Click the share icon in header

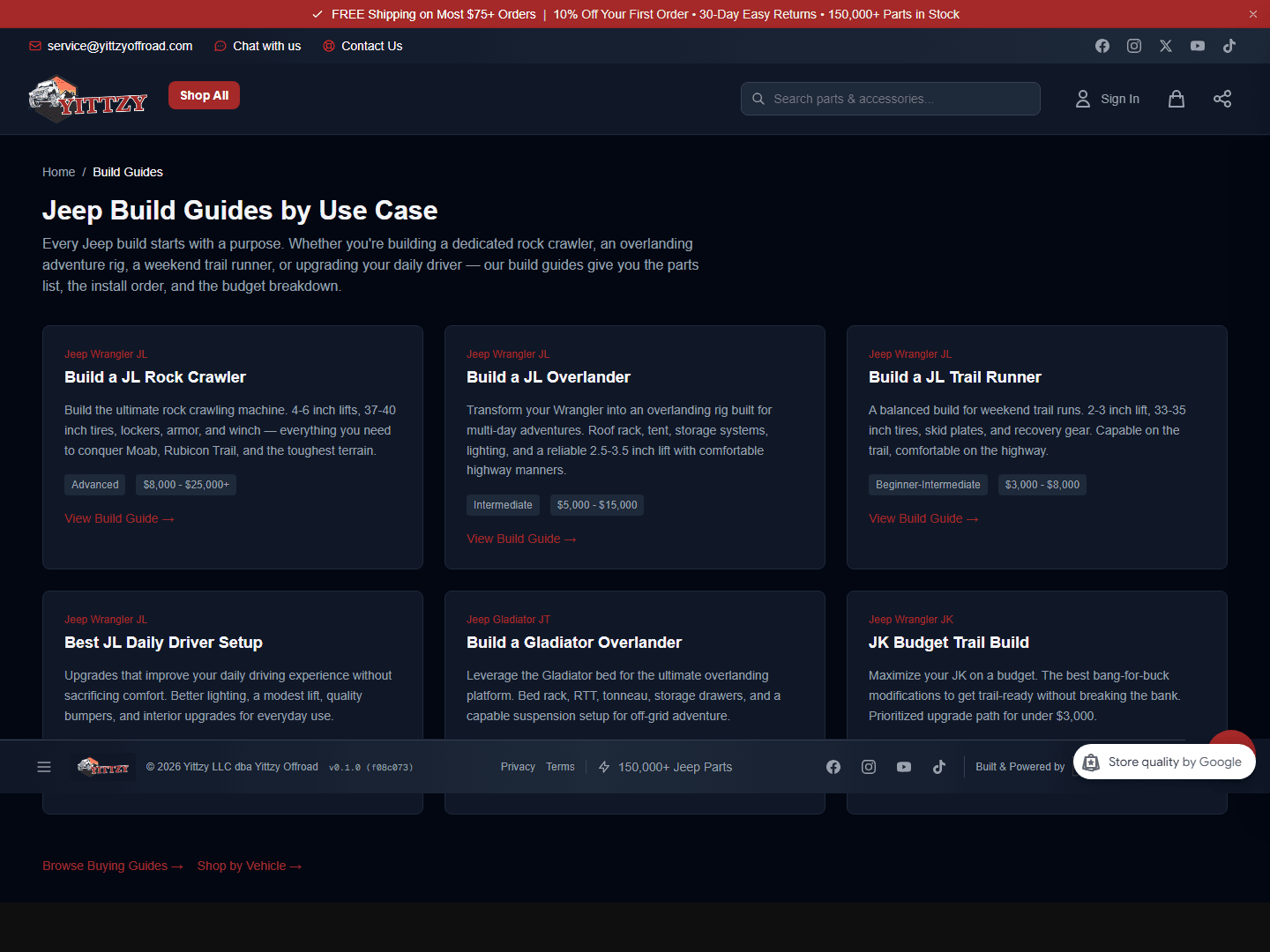tap(1222, 99)
